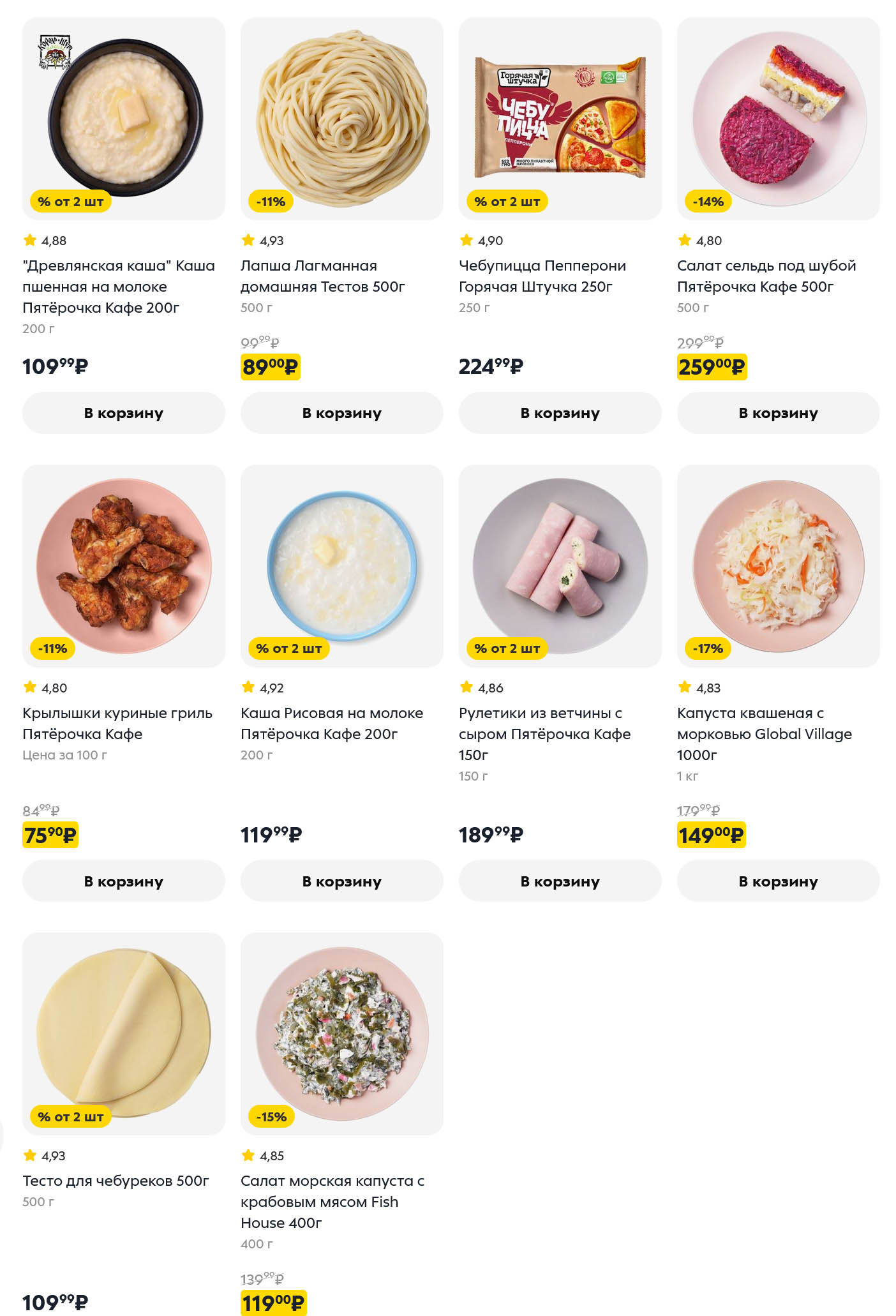This screenshot has height=1316, width=896.
Task: Add Древлянская каша to cart
Action: (123, 413)
